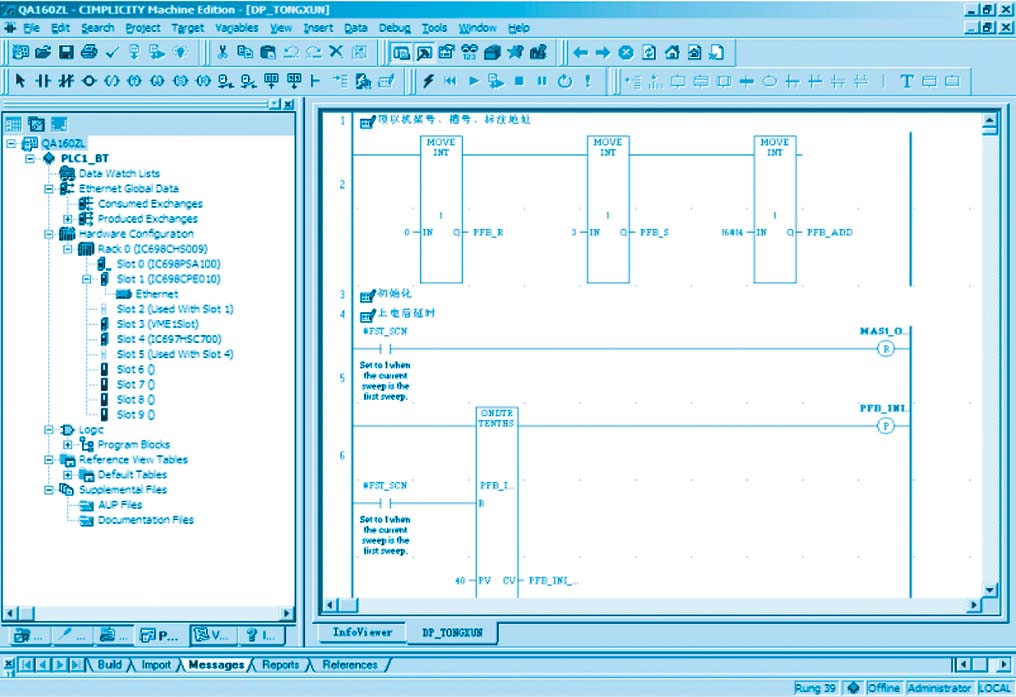Select Consumed Exchanges in the tree
The height and width of the screenshot is (697, 1016).
(150, 203)
